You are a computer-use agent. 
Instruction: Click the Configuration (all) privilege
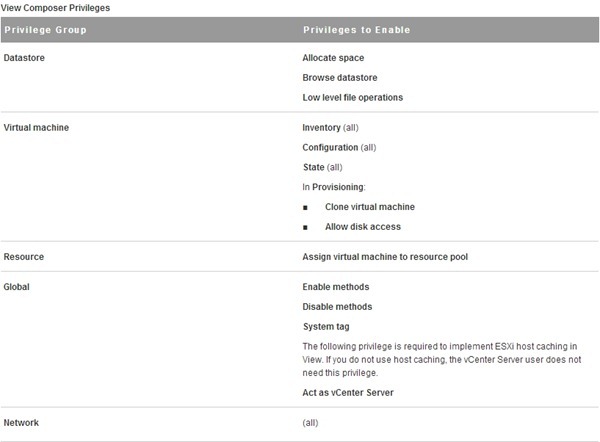tap(339, 147)
